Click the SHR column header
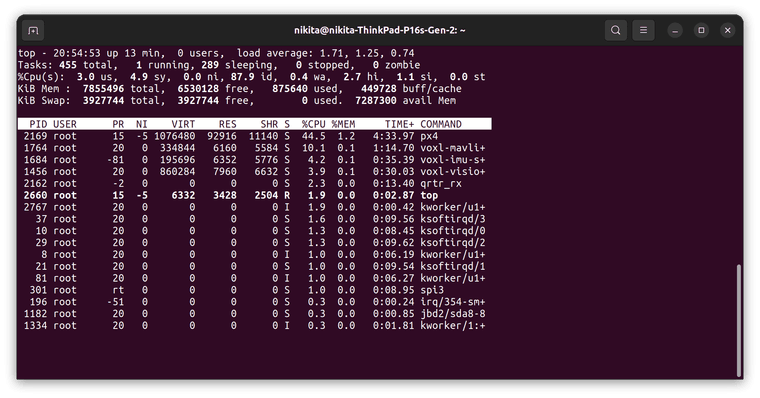The image size is (760, 398). (269, 124)
